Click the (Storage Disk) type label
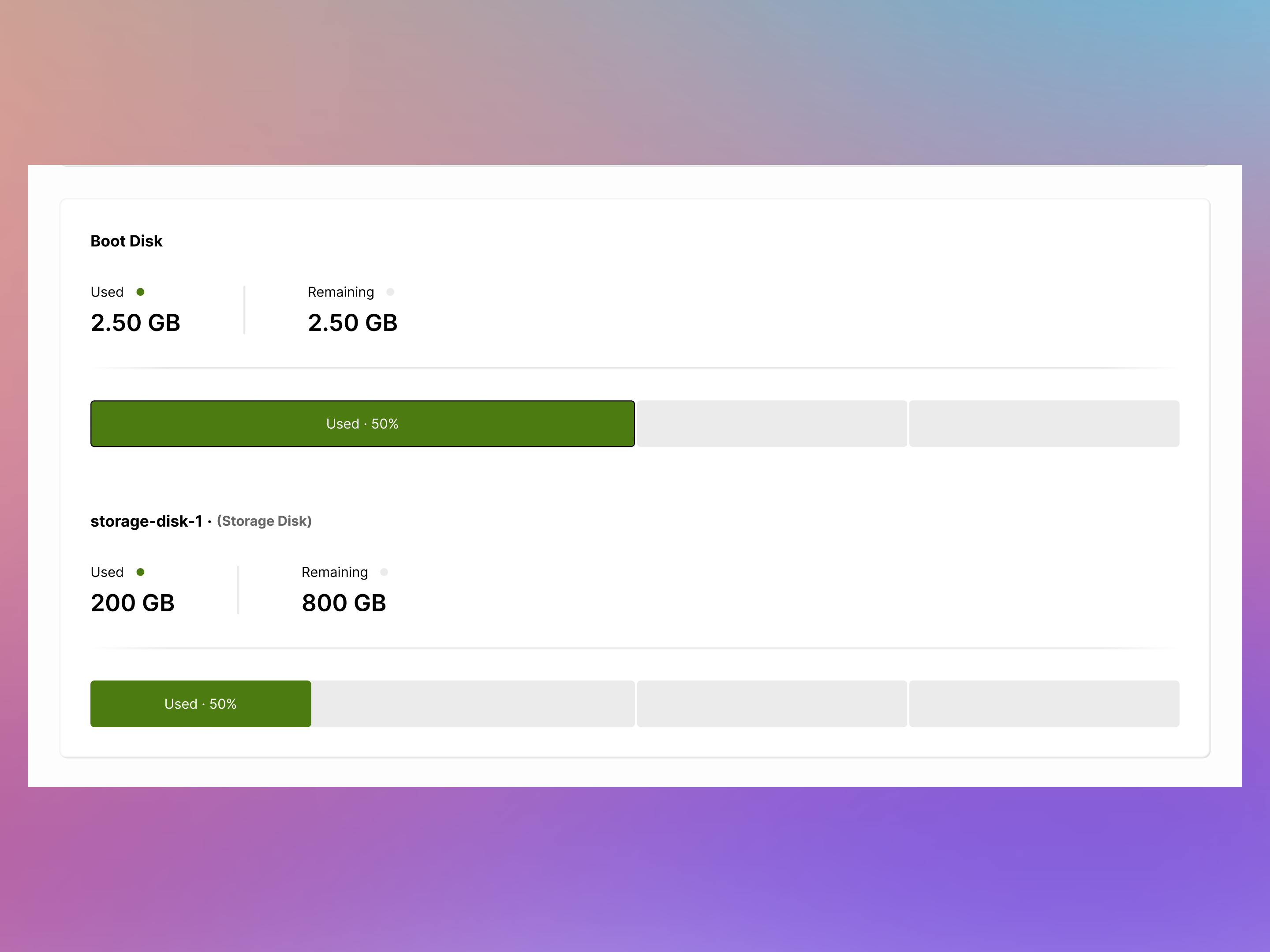 pos(264,521)
